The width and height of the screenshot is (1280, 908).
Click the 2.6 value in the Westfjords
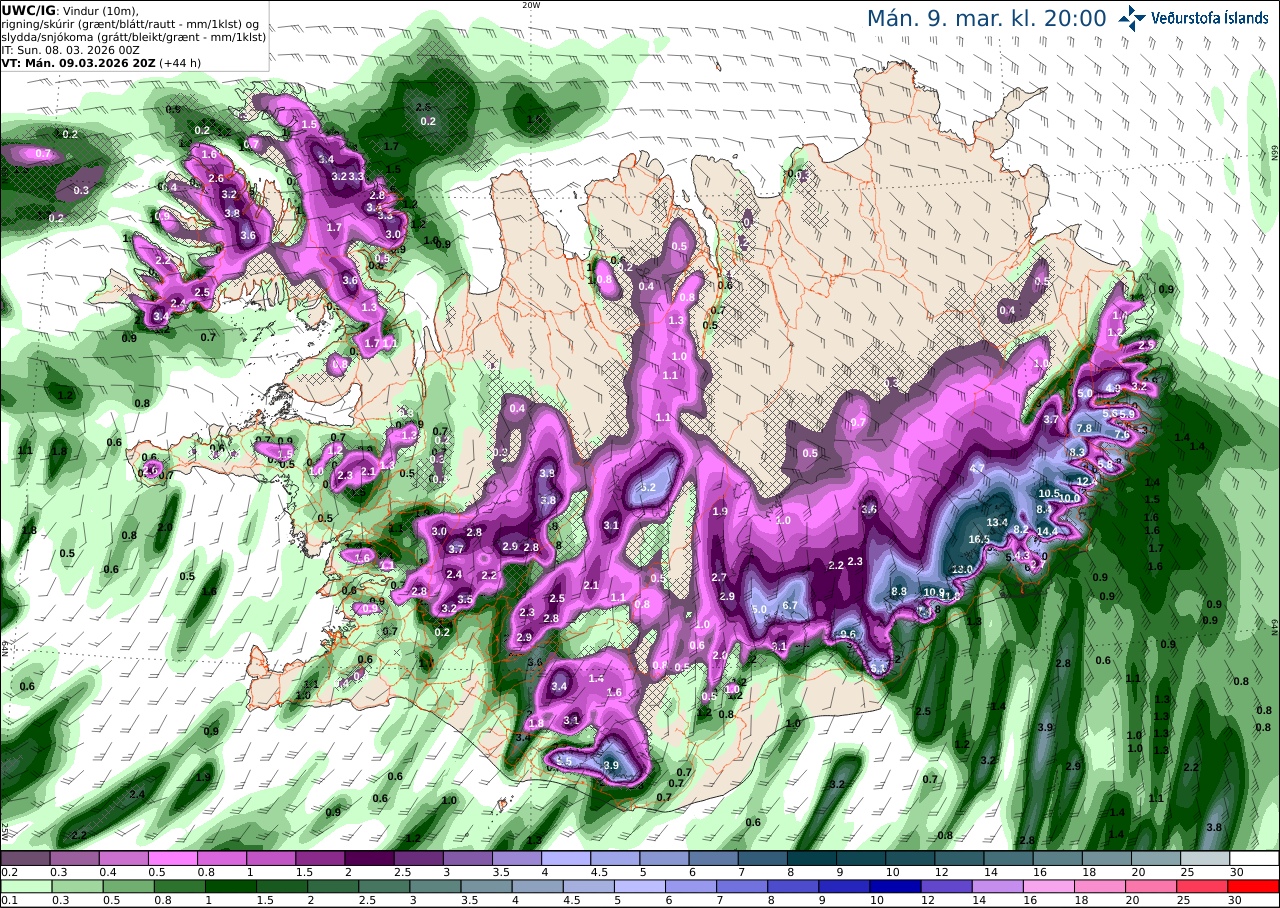coord(216,178)
